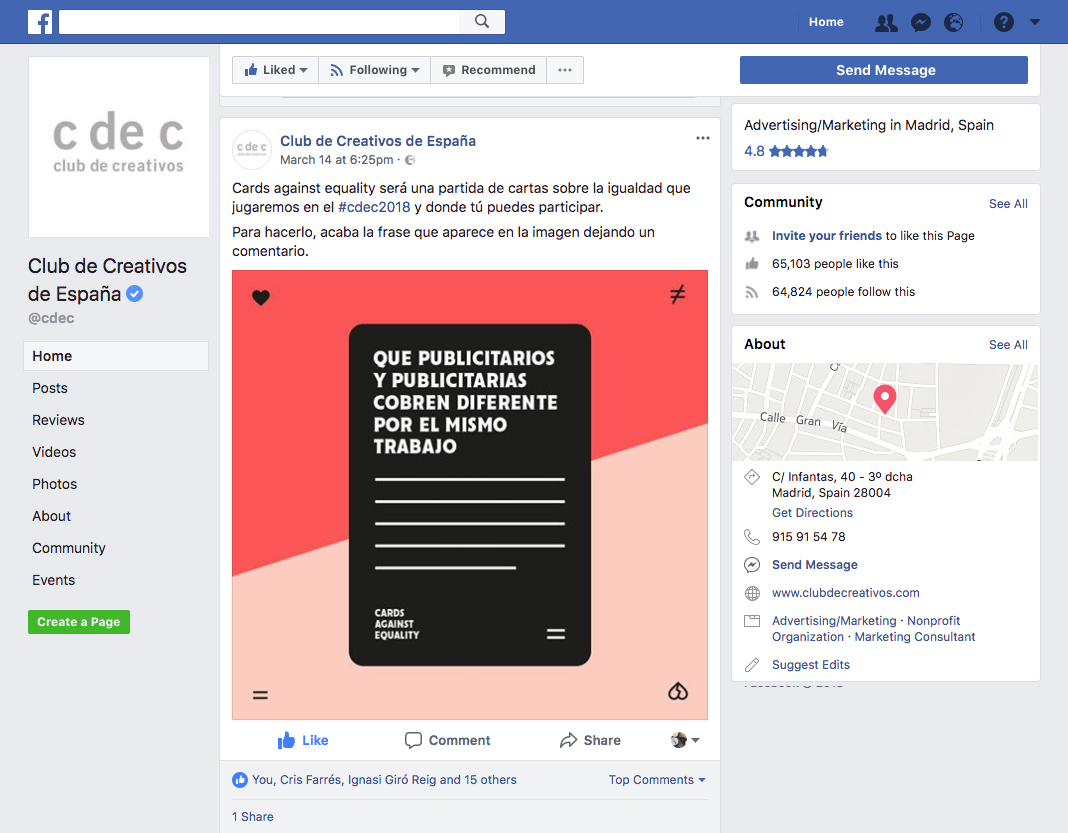The width and height of the screenshot is (1068, 833).
Task: Select Home in the page sidebar
Action: 116,356
